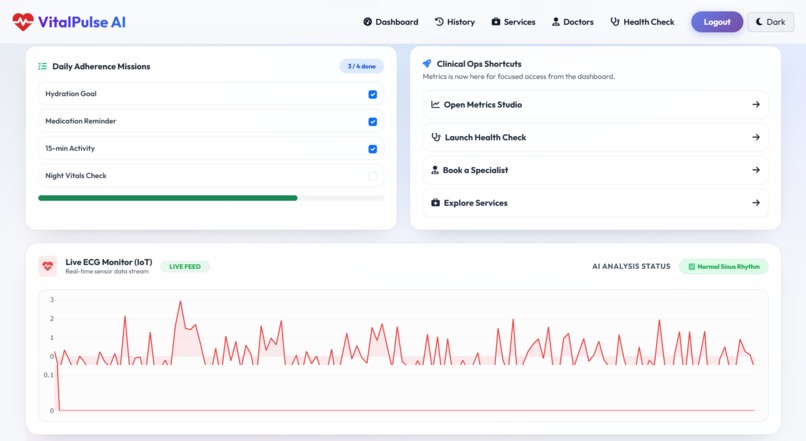This screenshot has height=441, width=806.
Task: Open the History nav item
Action: (455, 22)
